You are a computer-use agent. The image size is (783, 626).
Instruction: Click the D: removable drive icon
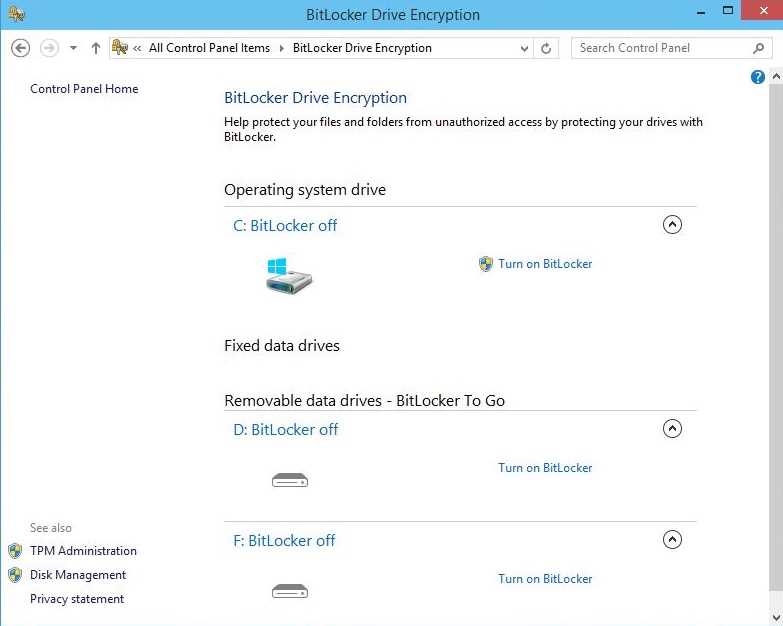[290, 481]
